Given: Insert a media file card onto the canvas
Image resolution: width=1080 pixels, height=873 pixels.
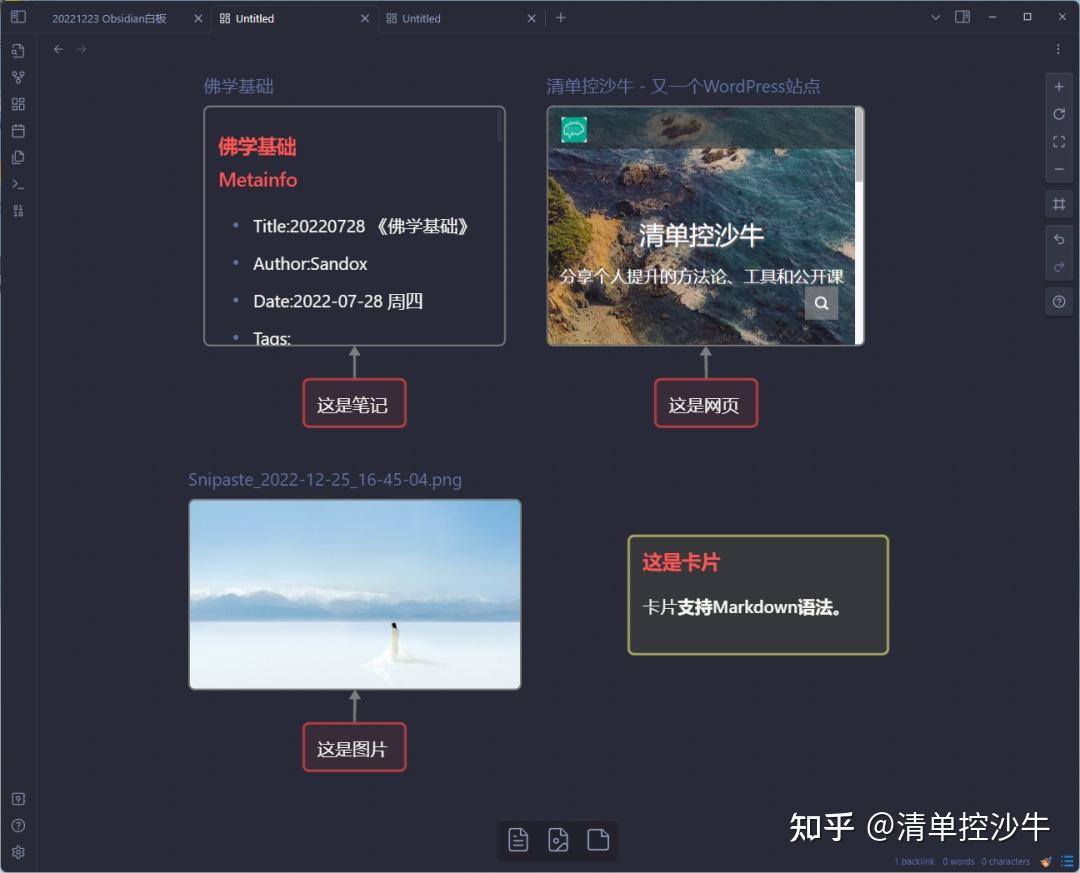Looking at the screenshot, I should tap(558, 840).
